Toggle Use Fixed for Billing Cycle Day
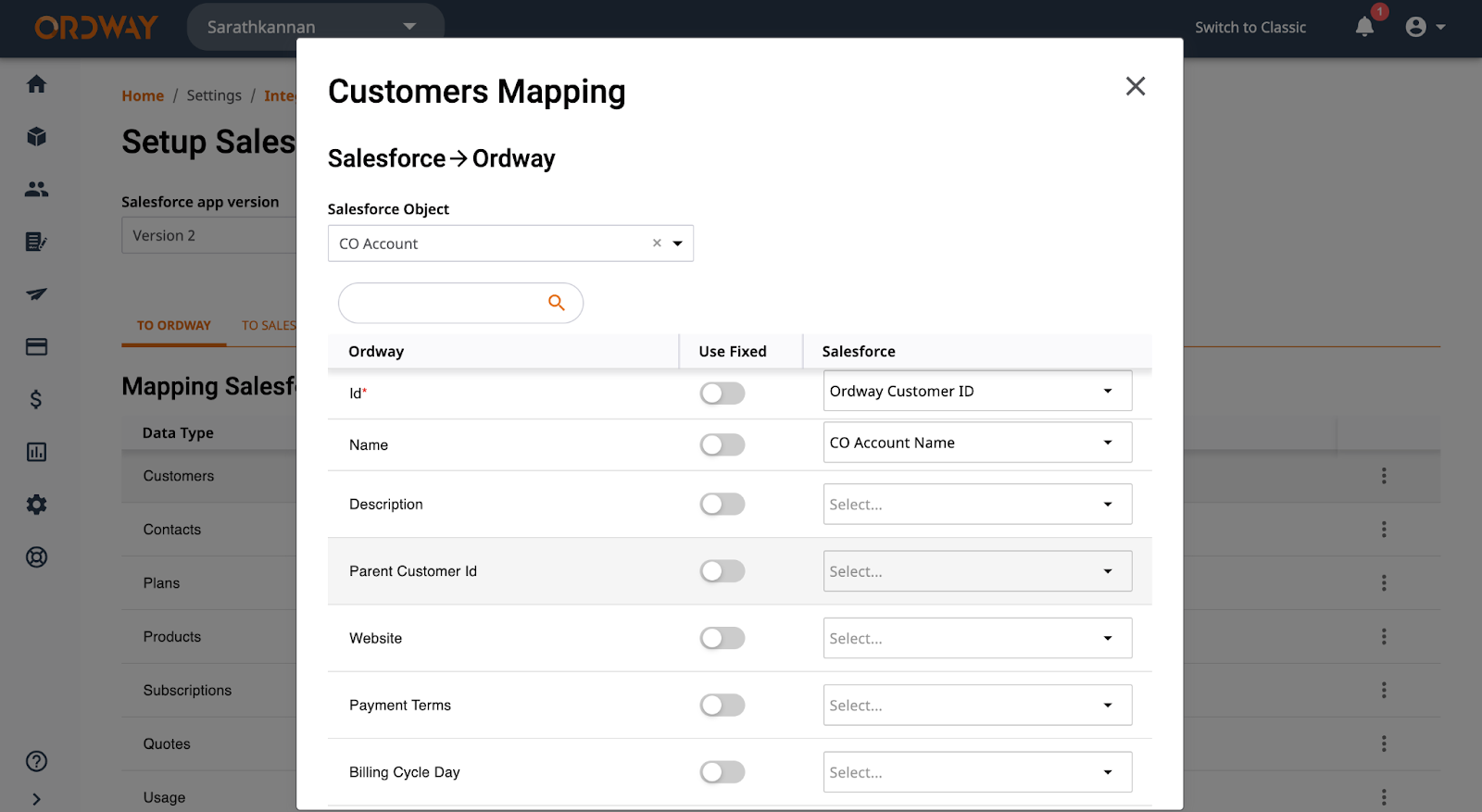Image resolution: width=1482 pixels, height=812 pixels. tap(722, 772)
